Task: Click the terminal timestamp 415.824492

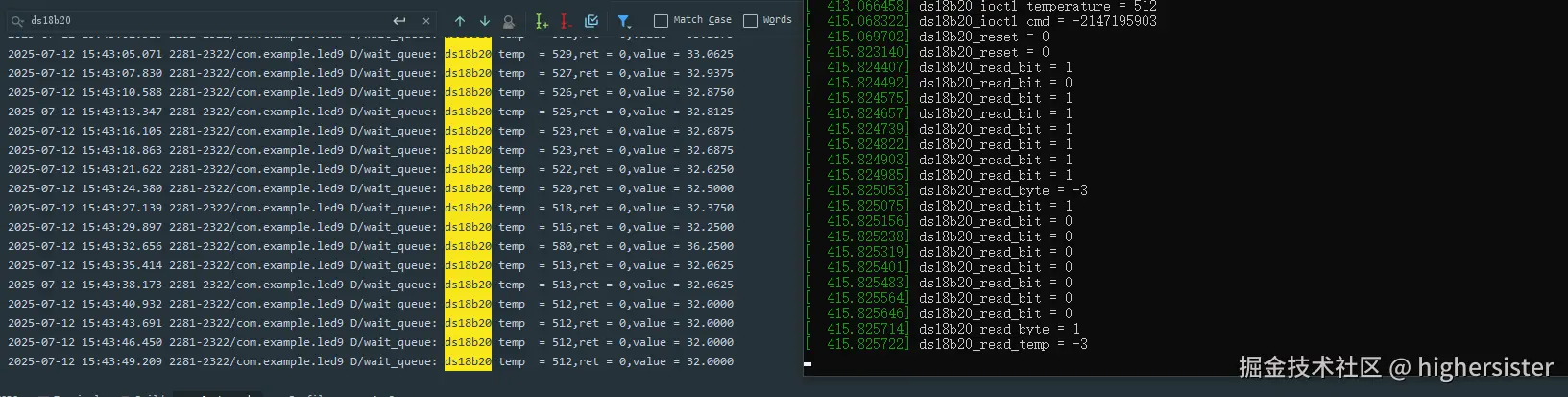Action: pyautogui.click(x=867, y=83)
